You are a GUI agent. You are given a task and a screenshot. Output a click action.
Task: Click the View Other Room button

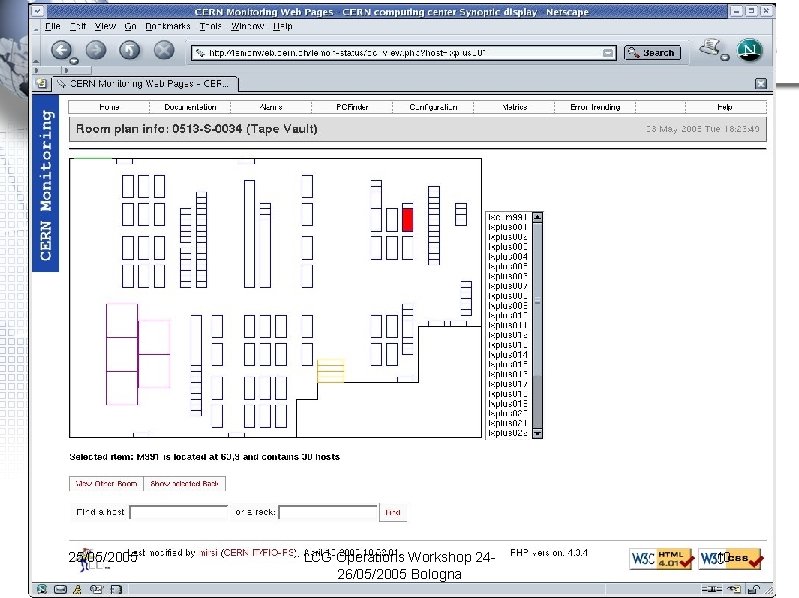(106, 483)
